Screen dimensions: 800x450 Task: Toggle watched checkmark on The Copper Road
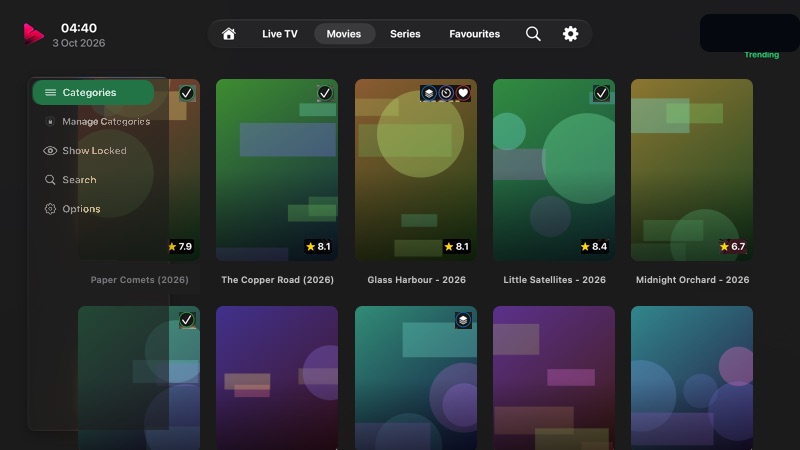[325, 93]
